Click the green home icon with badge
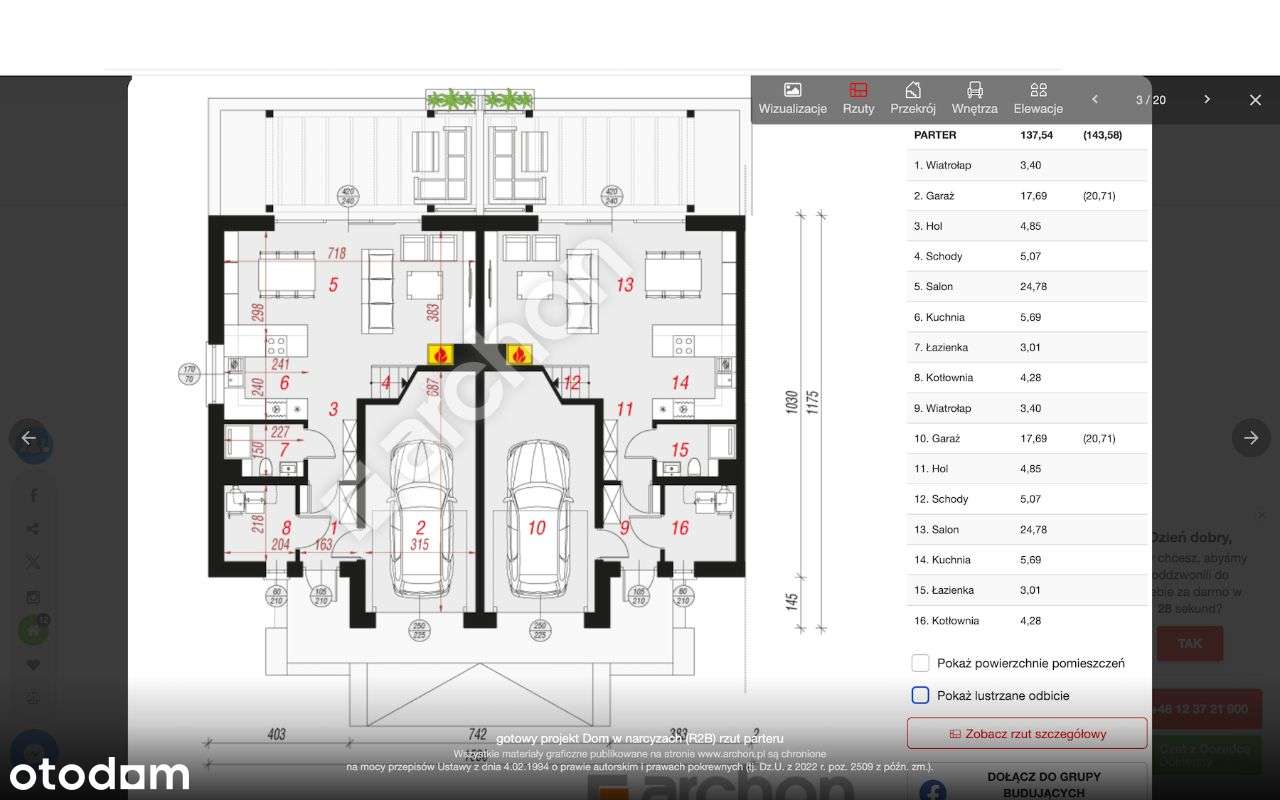1280x800 pixels. click(x=33, y=630)
